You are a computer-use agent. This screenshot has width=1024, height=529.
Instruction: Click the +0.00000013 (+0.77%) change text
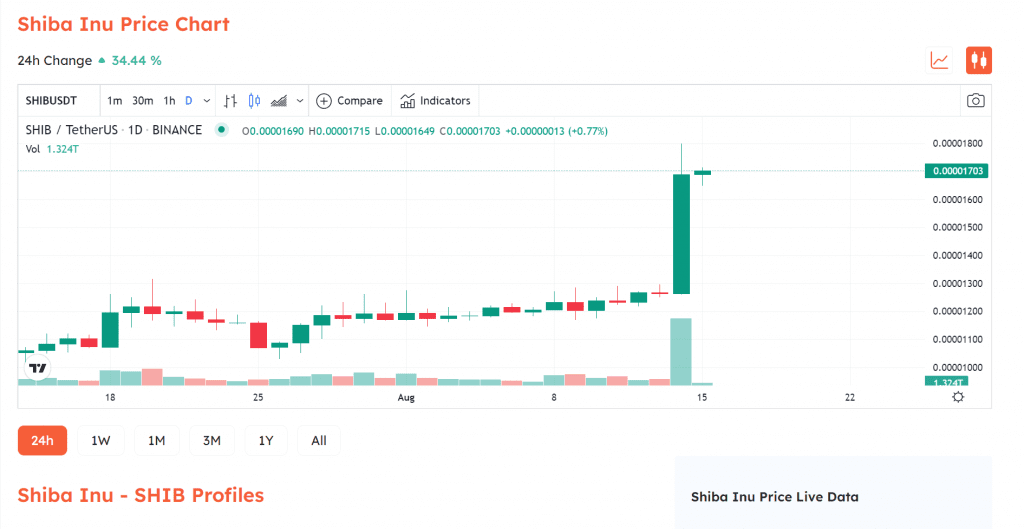556,131
